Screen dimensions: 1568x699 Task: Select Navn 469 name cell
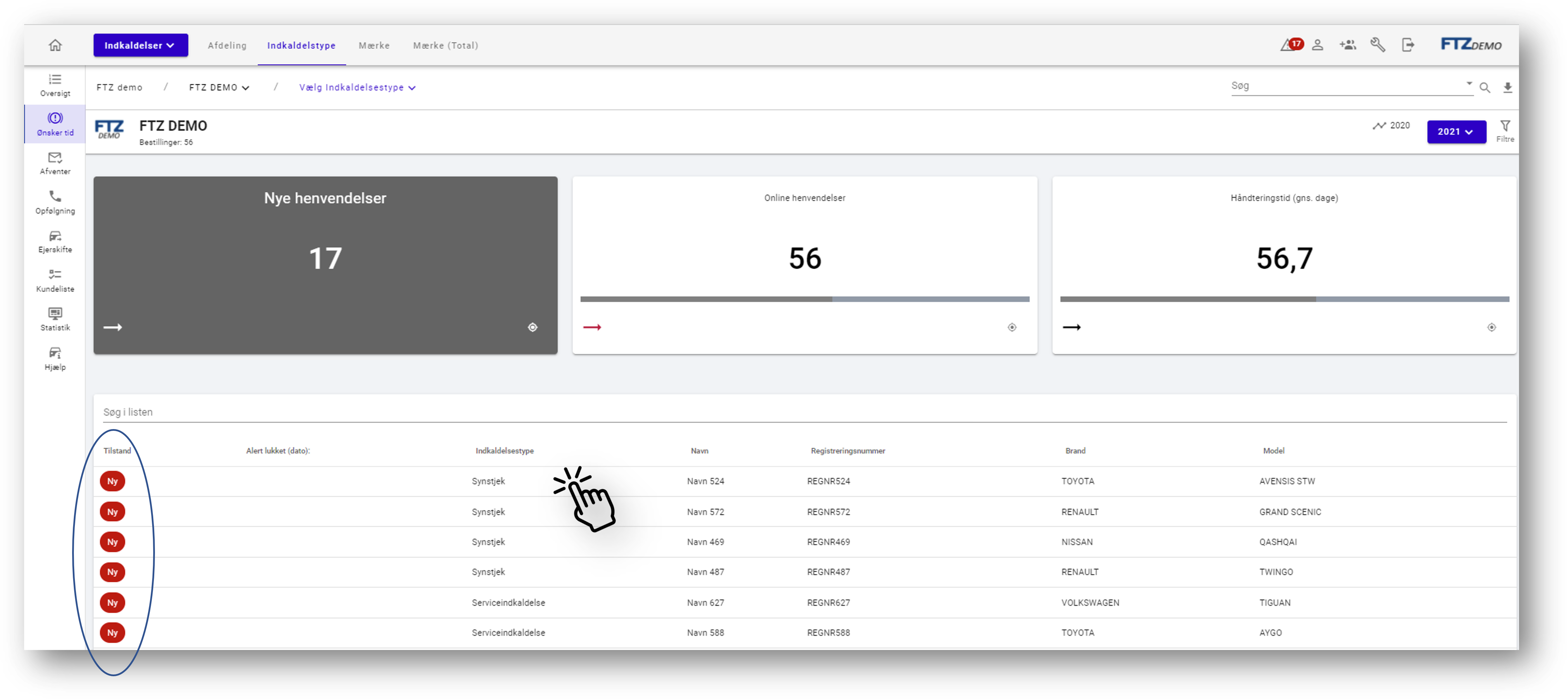(x=705, y=542)
